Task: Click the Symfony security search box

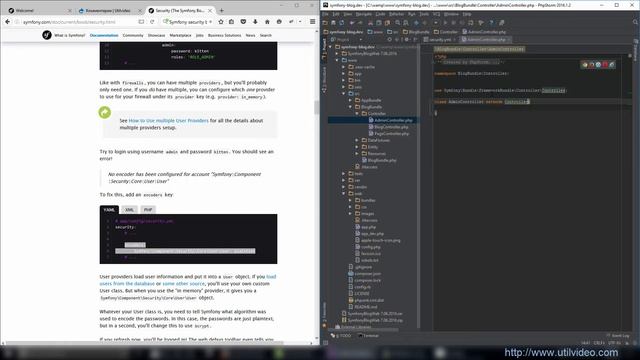Action: click(x=188, y=22)
